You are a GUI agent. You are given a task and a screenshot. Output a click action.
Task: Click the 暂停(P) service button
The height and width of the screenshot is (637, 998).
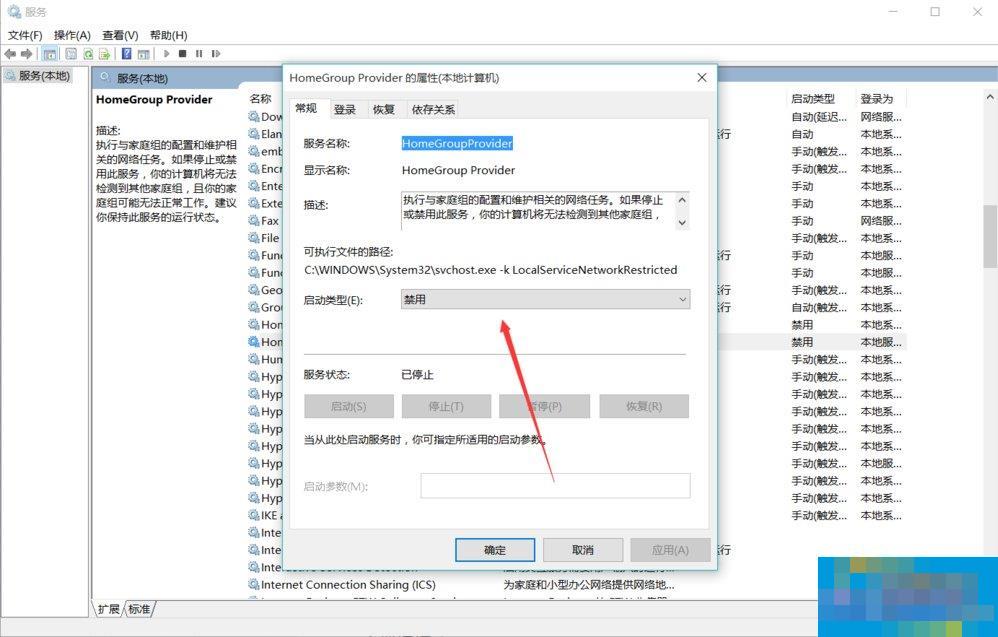(x=545, y=406)
